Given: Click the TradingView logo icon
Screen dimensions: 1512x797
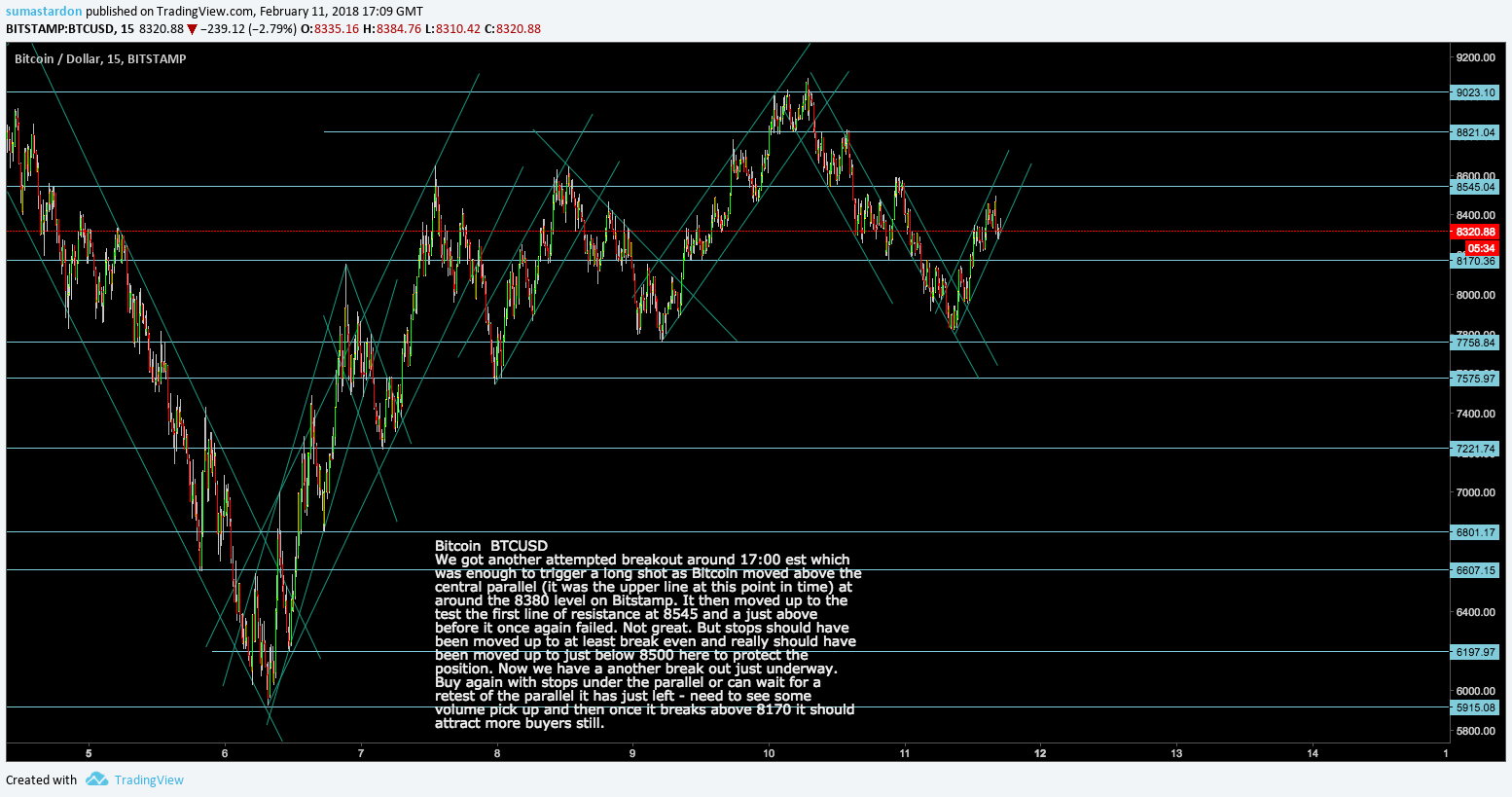Looking at the screenshot, I should coord(96,779).
